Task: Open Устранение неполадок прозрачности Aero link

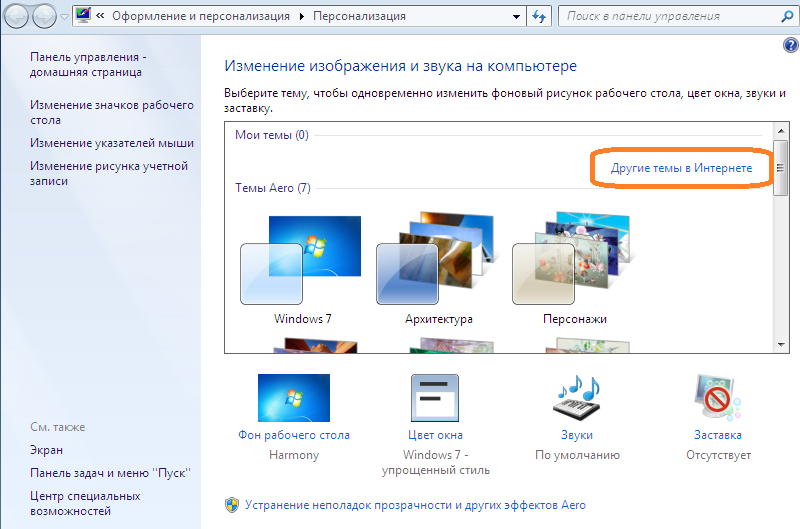Action: 415,505
